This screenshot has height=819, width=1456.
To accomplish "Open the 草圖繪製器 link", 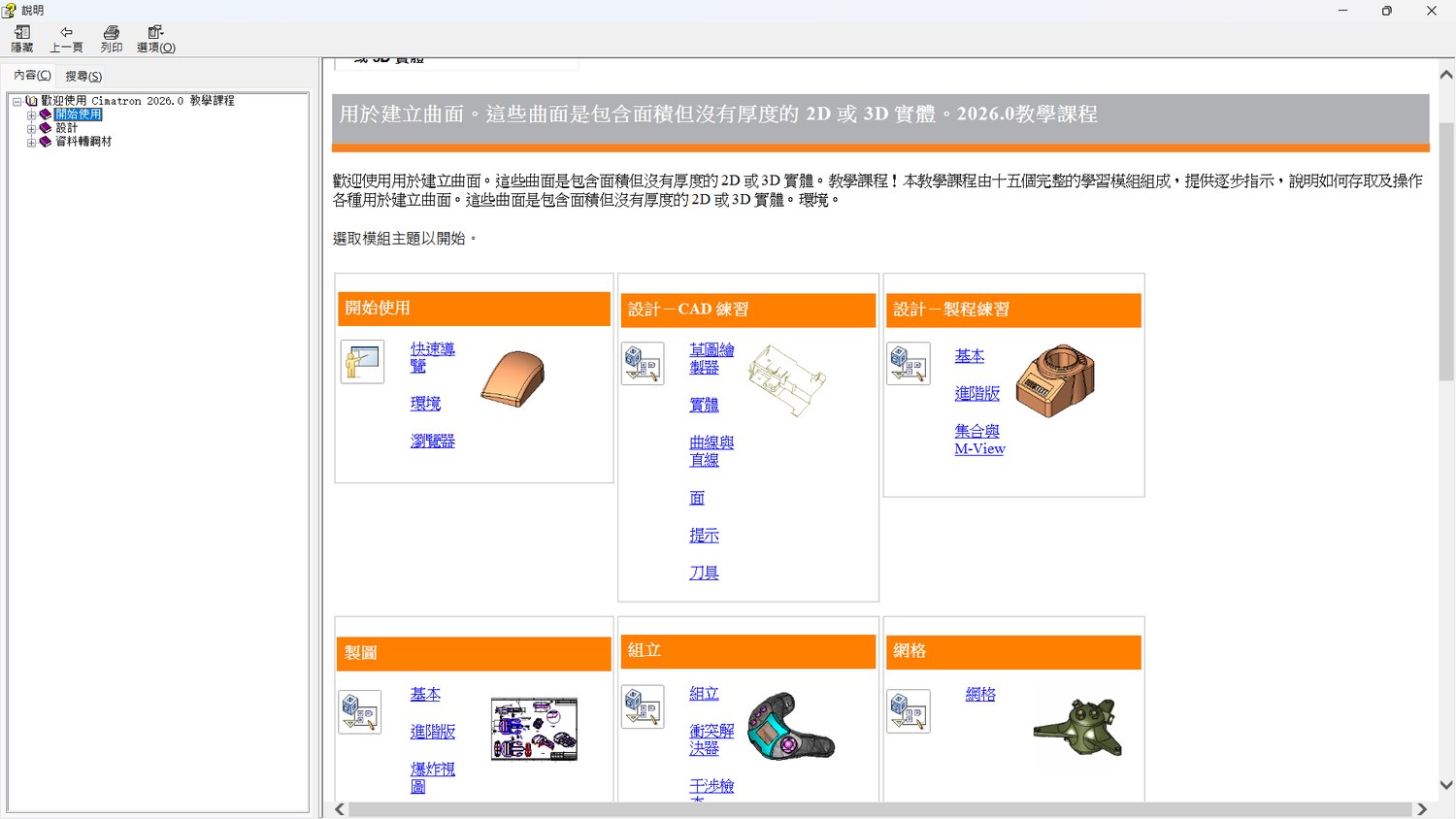I will coord(711,358).
